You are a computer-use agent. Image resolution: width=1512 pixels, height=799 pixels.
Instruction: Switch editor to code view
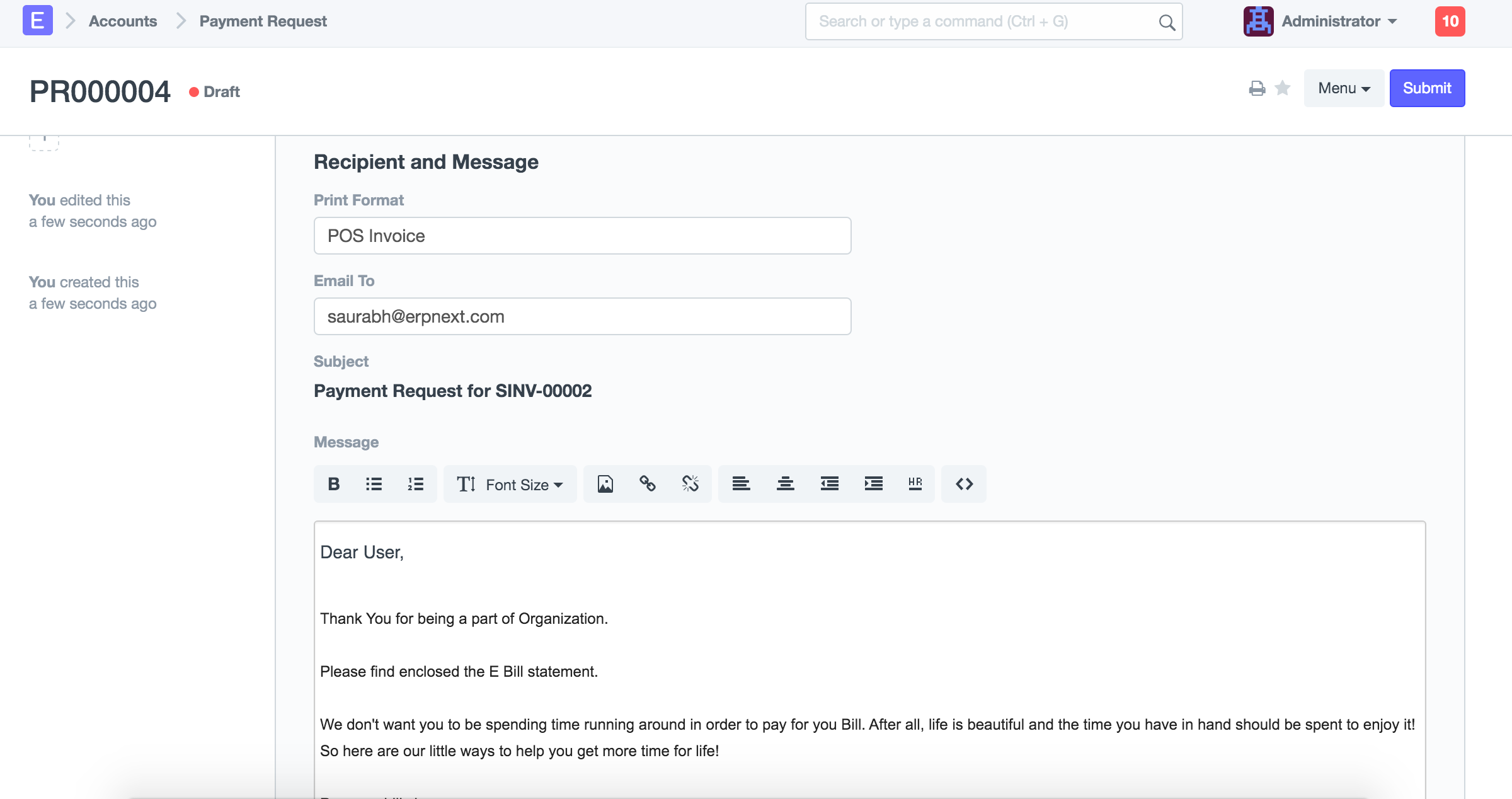coord(964,484)
